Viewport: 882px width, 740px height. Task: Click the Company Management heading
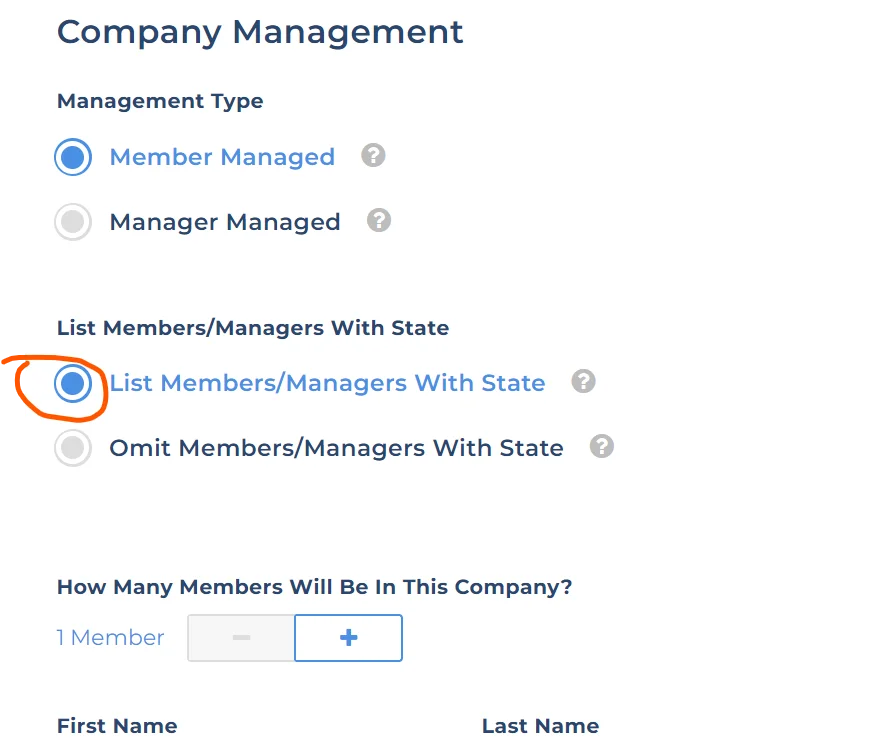260,32
